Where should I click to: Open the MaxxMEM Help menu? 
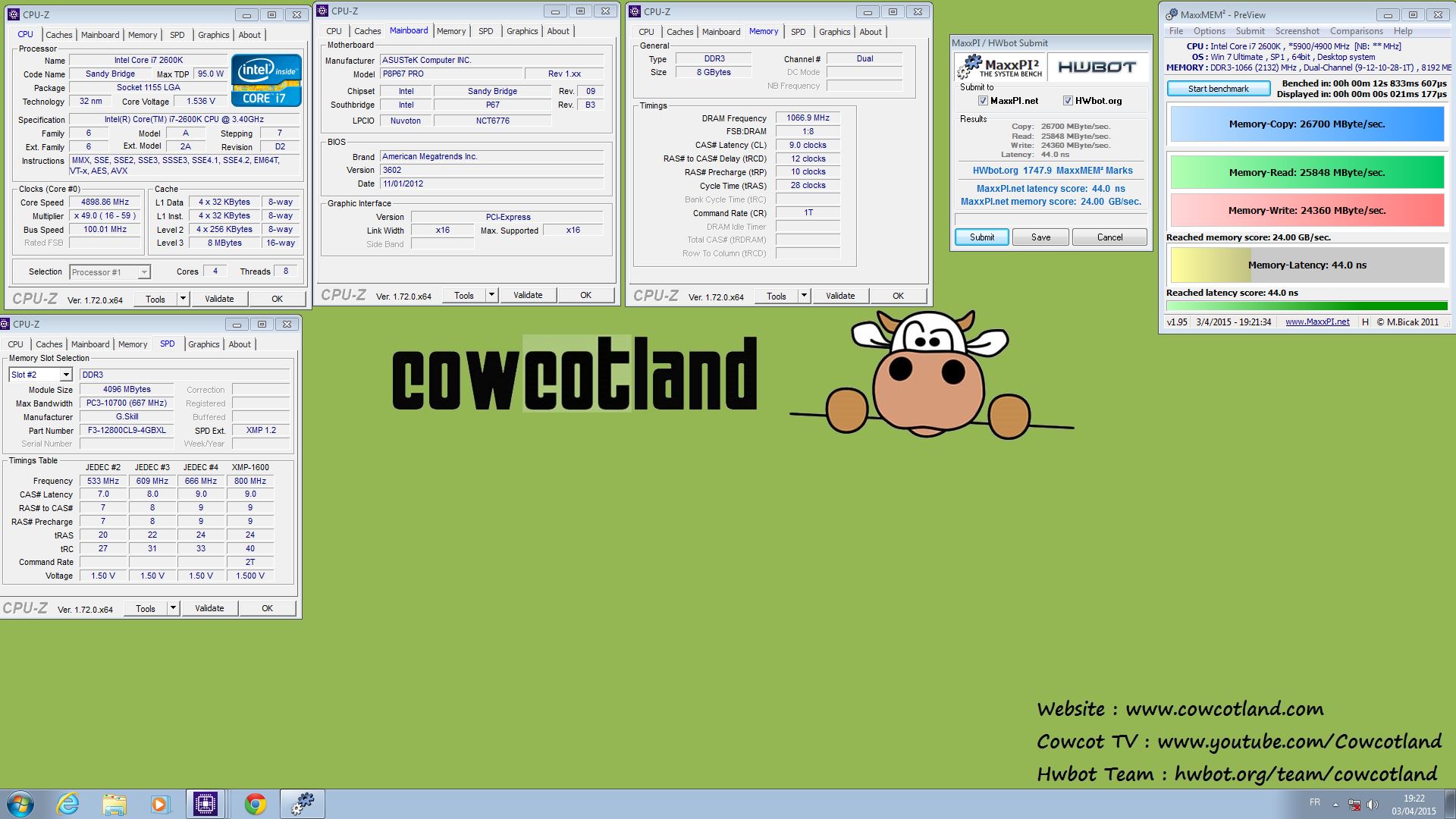(x=1403, y=31)
